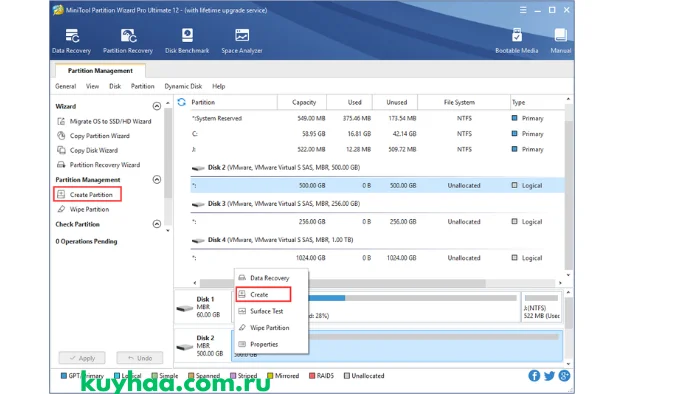Viewport: 700px width, 394px height.
Task: Launch Migrate OS to SSD/HD Wizard
Action: pos(104,121)
